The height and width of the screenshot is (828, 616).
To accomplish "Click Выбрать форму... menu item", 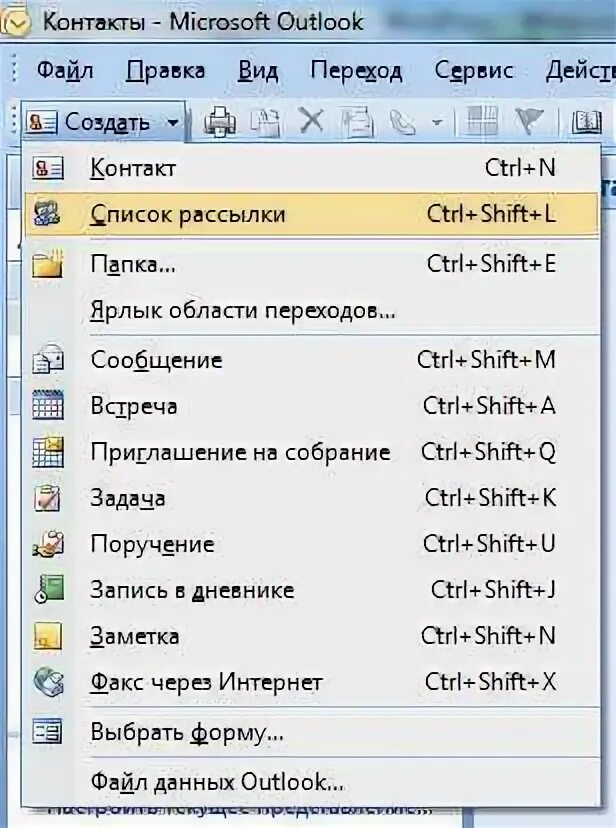I will [x=187, y=731].
